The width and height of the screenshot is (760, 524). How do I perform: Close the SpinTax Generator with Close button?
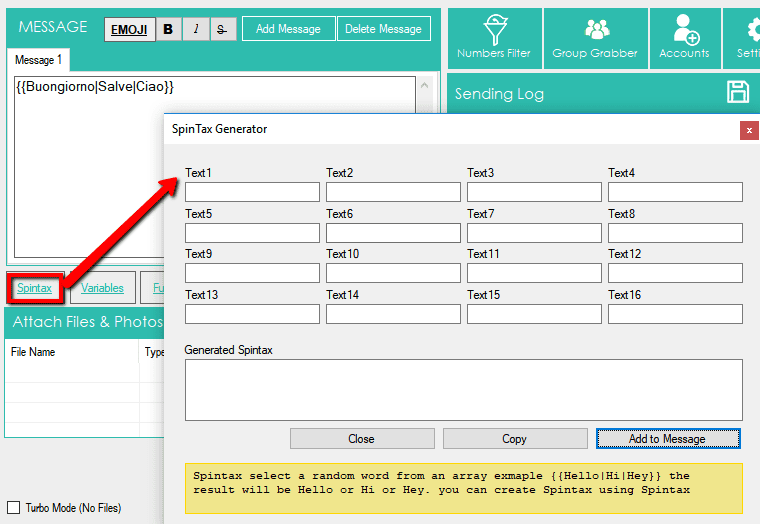click(x=362, y=439)
